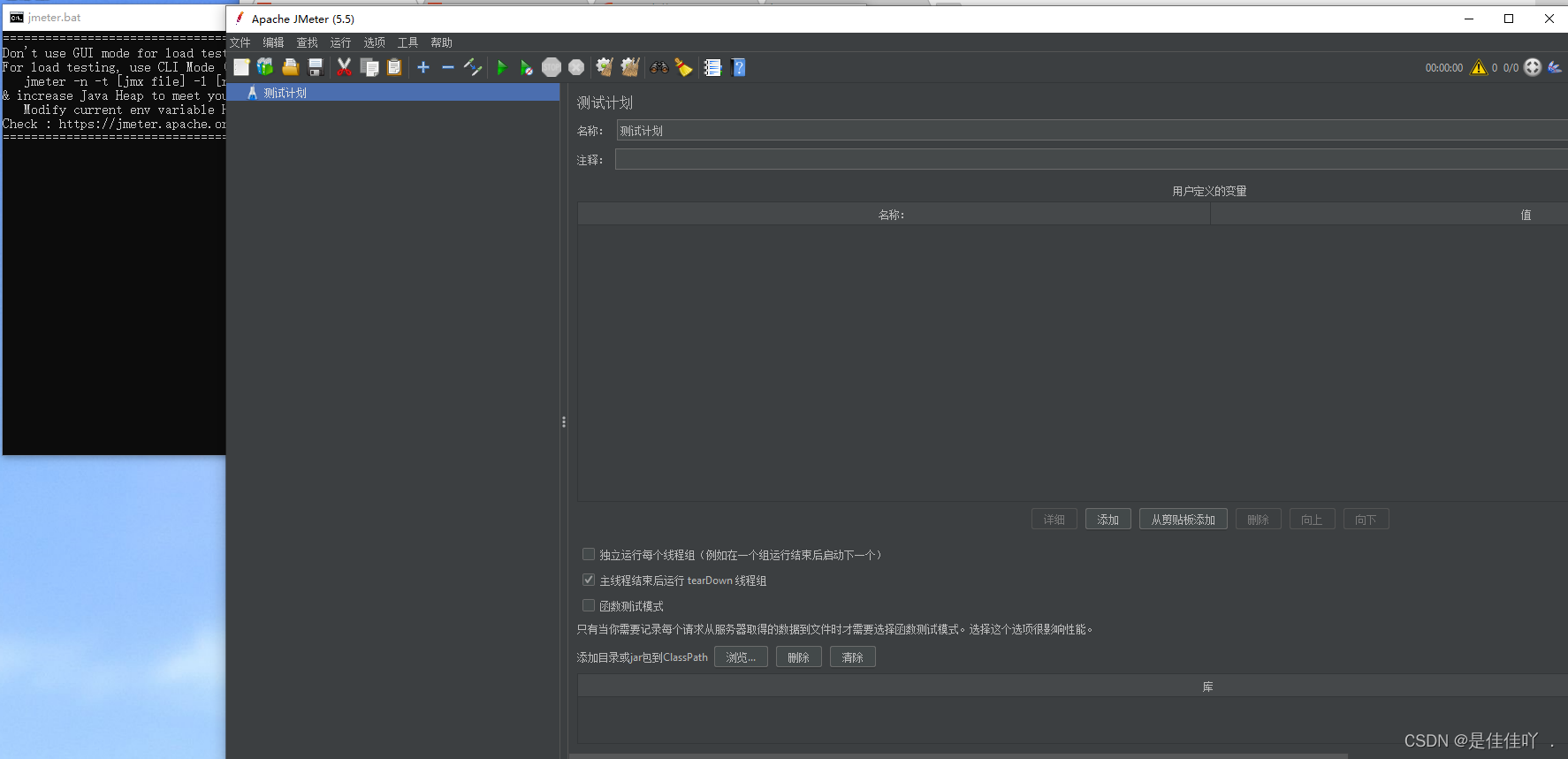Click the 详细 button
1568x759 pixels.
click(x=1054, y=520)
